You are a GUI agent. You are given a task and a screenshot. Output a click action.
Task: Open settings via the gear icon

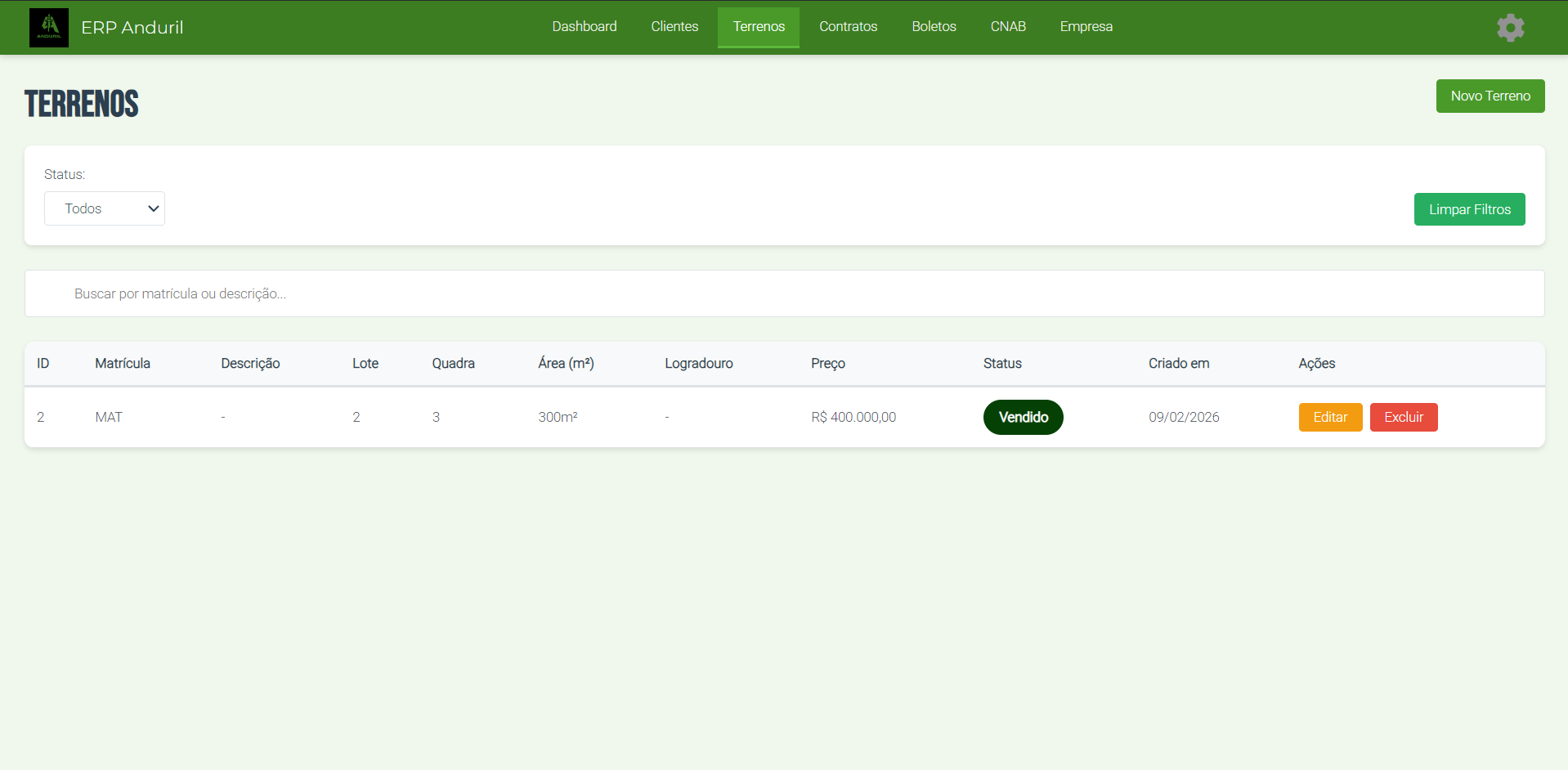pos(1510,28)
